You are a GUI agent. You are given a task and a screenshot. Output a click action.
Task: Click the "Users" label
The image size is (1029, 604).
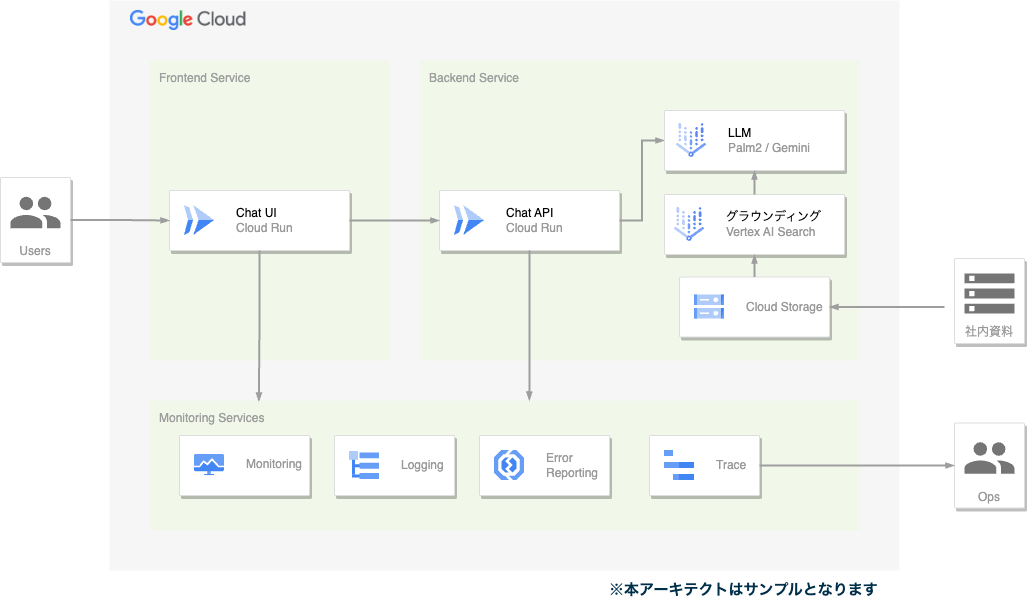tap(35, 251)
